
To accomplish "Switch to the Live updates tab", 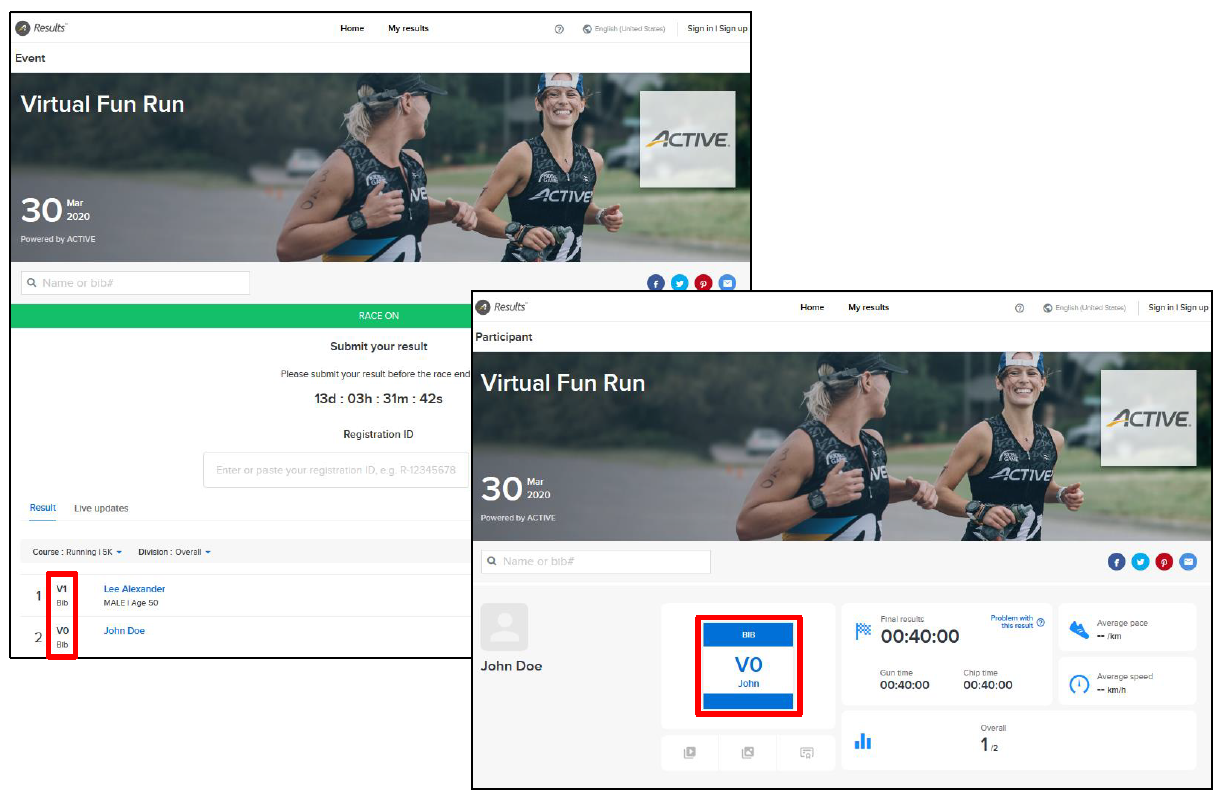I will pyautogui.click(x=101, y=508).
